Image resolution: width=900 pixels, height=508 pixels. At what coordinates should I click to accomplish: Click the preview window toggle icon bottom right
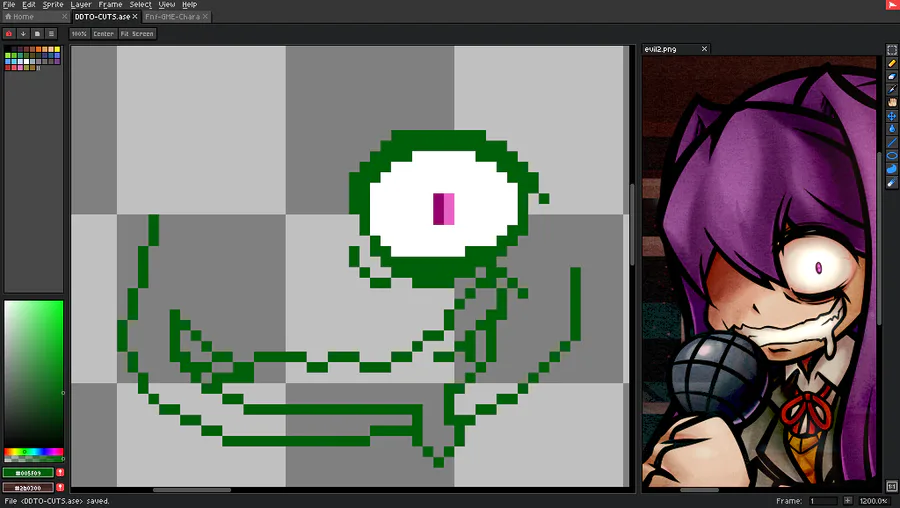(891, 486)
